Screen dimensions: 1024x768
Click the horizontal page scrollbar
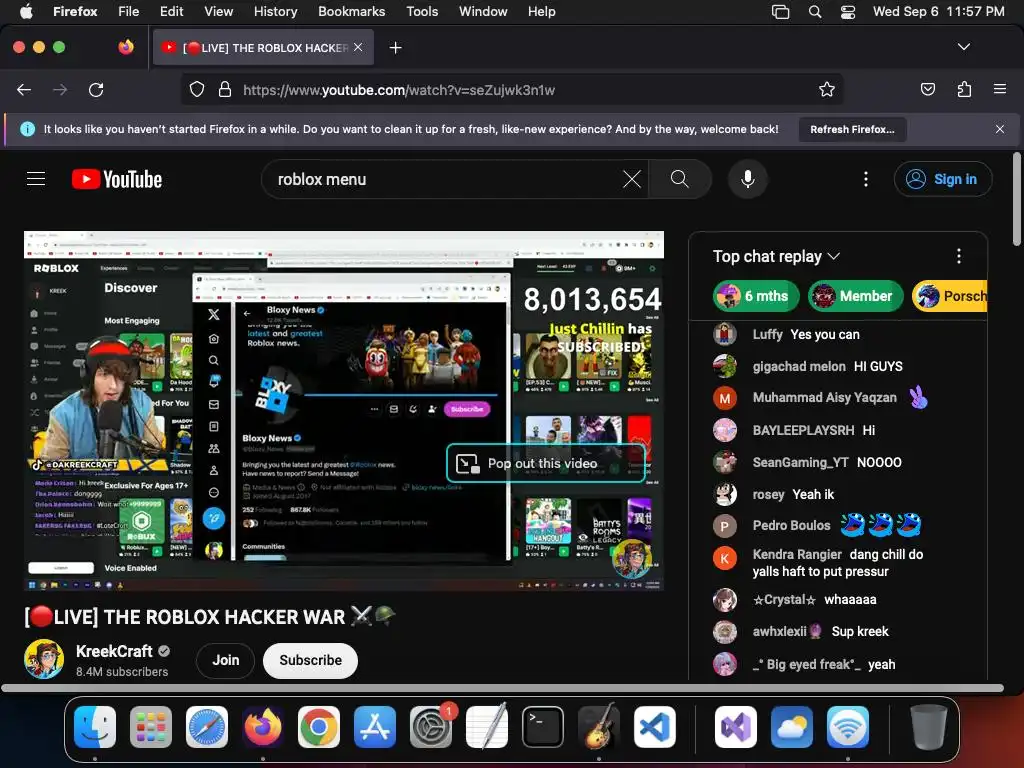502,688
